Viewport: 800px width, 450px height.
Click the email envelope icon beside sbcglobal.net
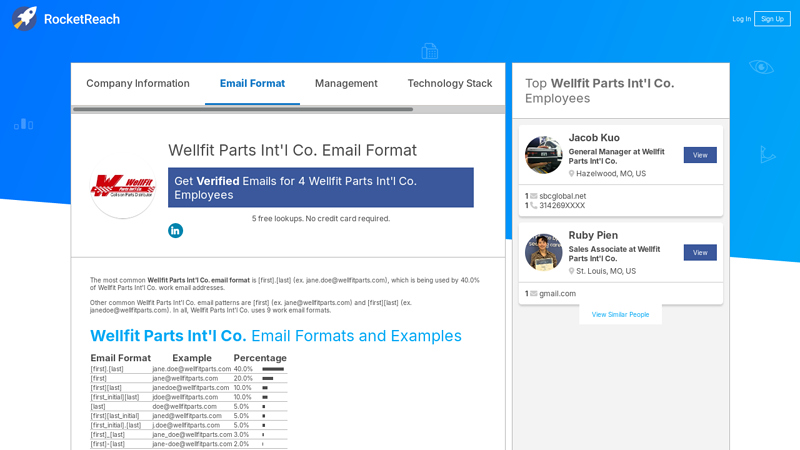click(534, 196)
